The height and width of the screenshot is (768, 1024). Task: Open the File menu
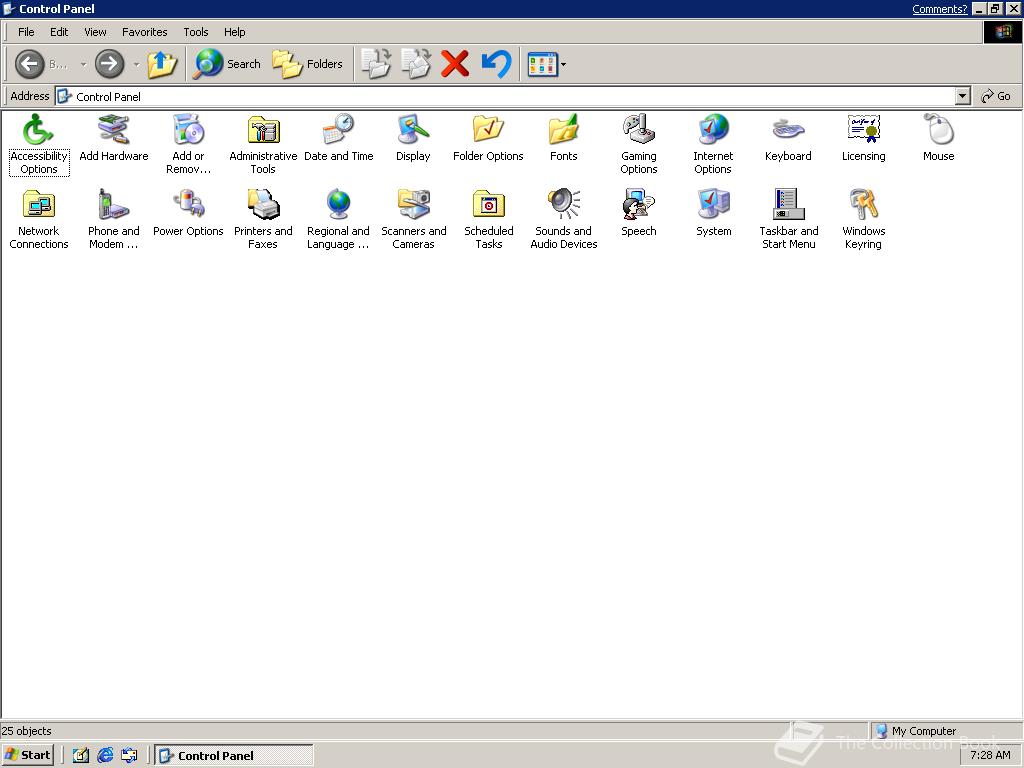pos(26,32)
